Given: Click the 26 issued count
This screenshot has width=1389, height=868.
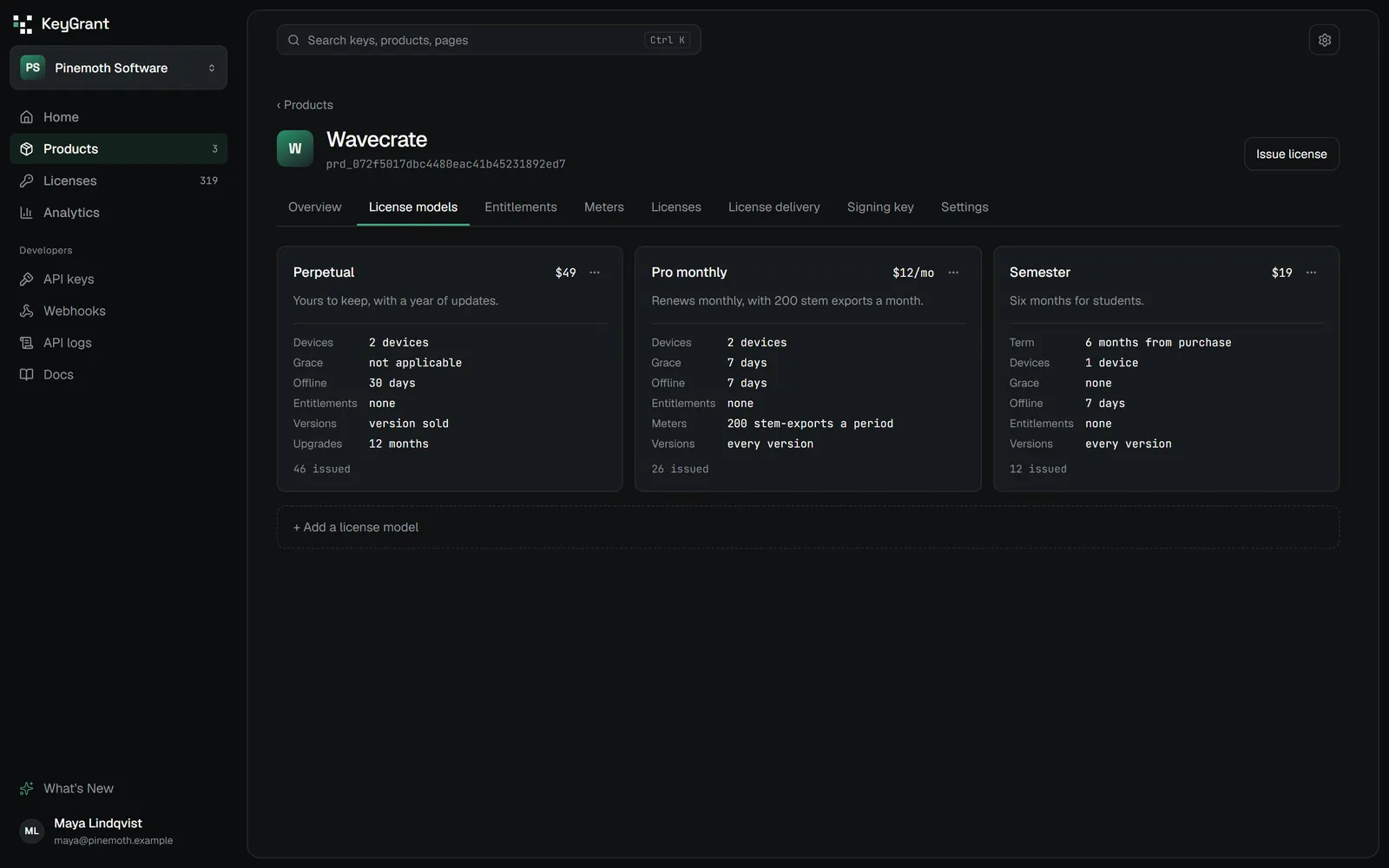Looking at the screenshot, I should coord(680,469).
